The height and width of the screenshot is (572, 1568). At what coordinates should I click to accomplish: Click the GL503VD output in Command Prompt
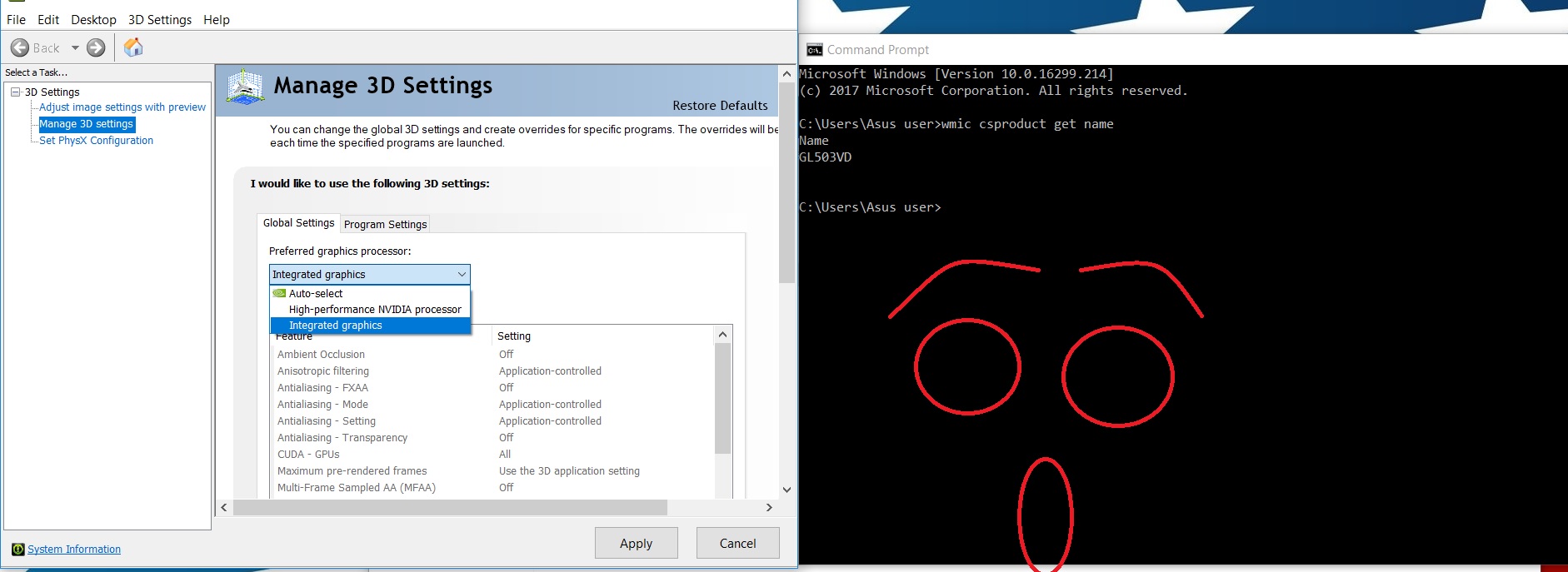coord(826,157)
